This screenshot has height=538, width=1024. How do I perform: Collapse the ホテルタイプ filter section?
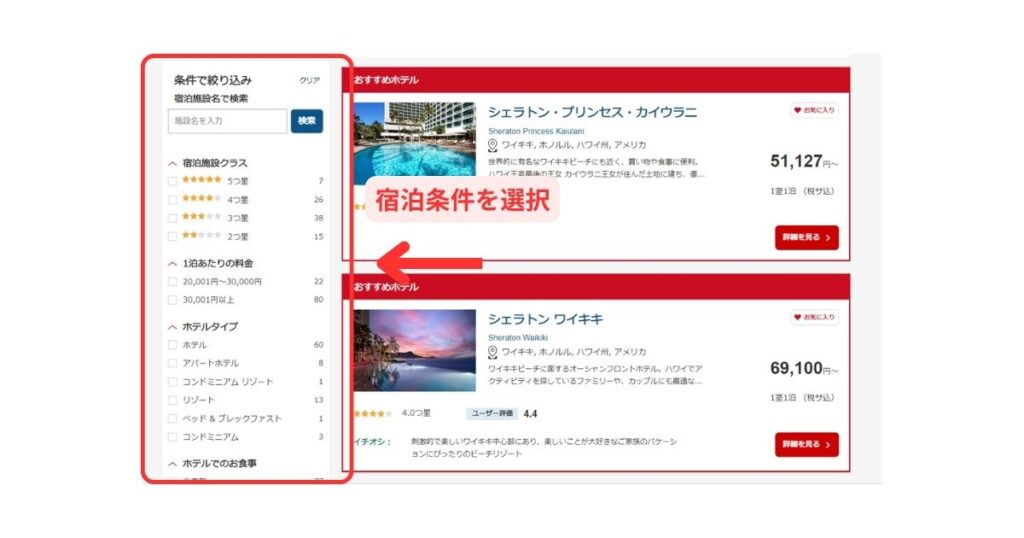tap(173, 327)
